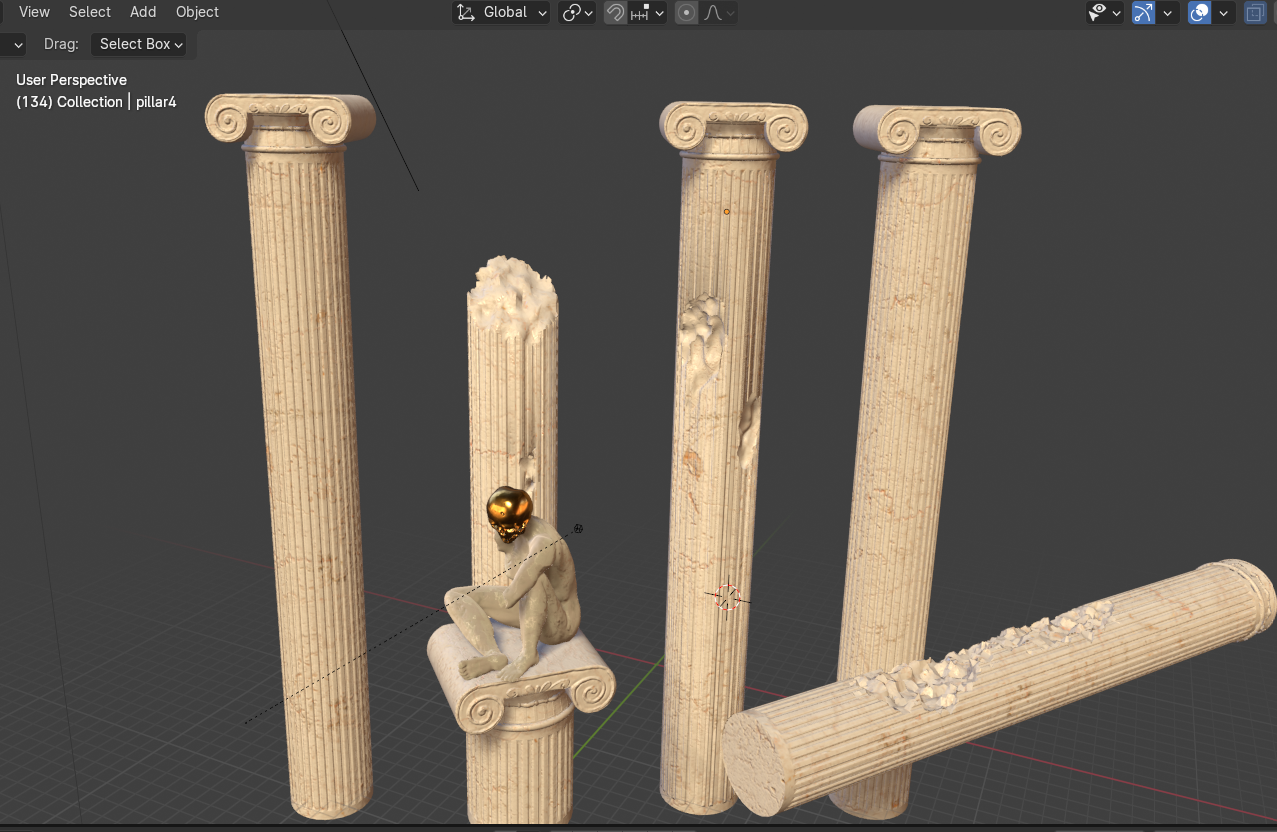Open the Global transform orientation dropdown
The width and height of the screenshot is (1277, 832).
(x=502, y=13)
